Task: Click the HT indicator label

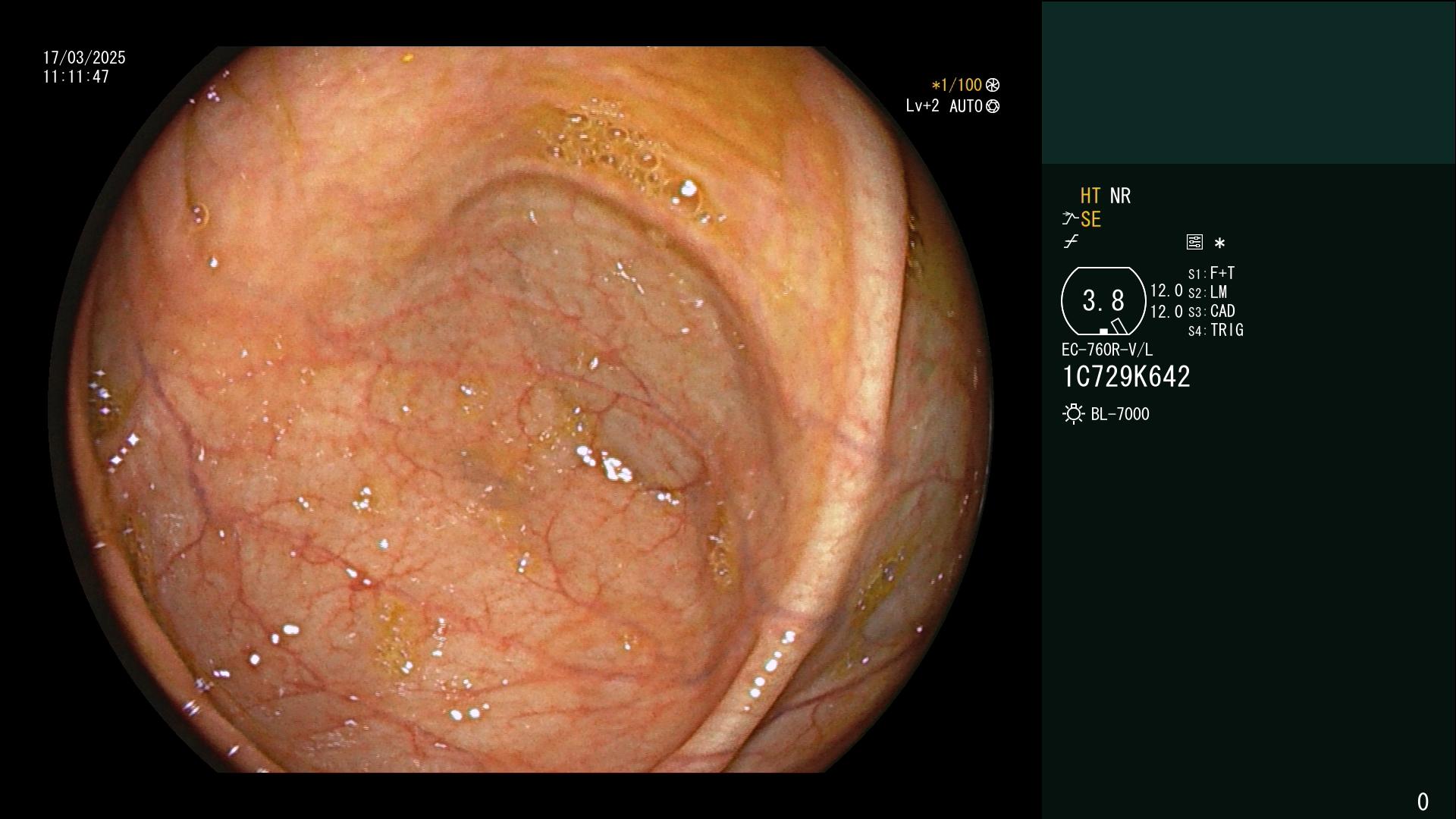Action: click(x=1090, y=196)
